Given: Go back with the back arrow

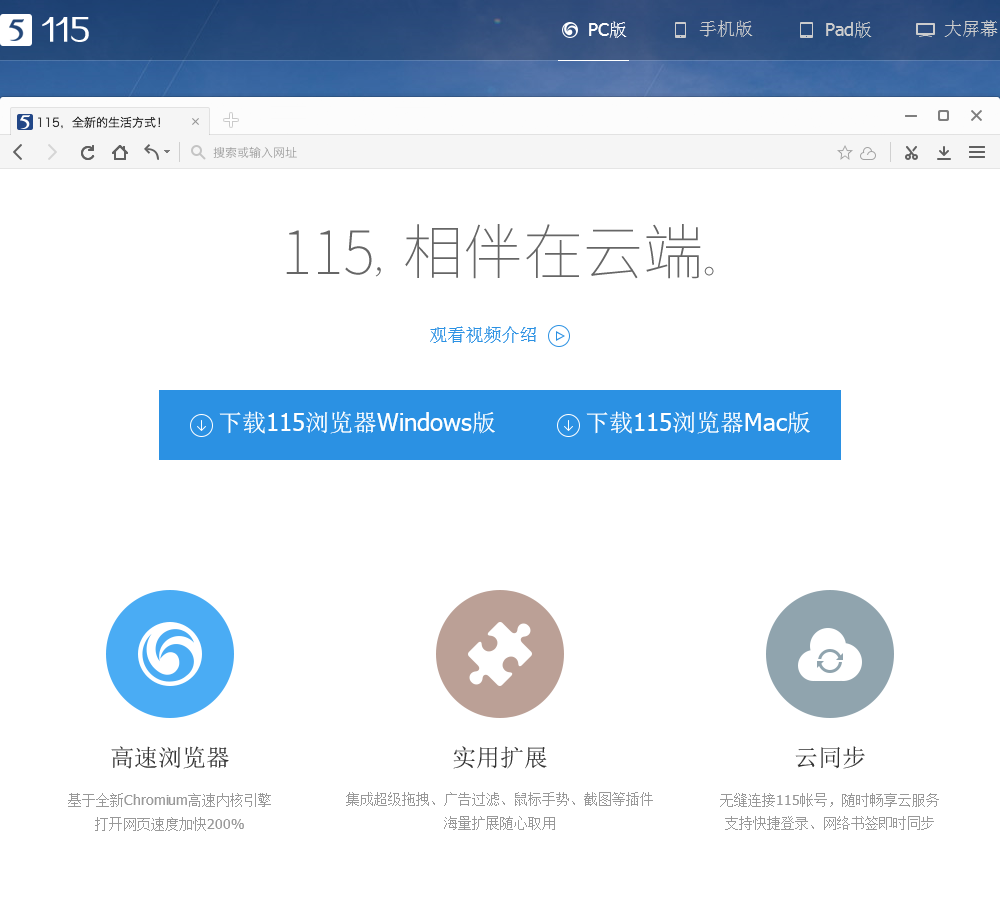Looking at the screenshot, I should tap(18, 152).
